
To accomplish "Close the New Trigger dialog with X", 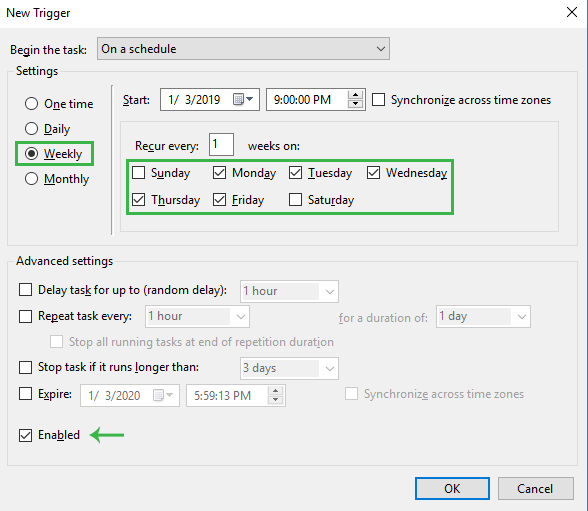I will pos(572,12).
